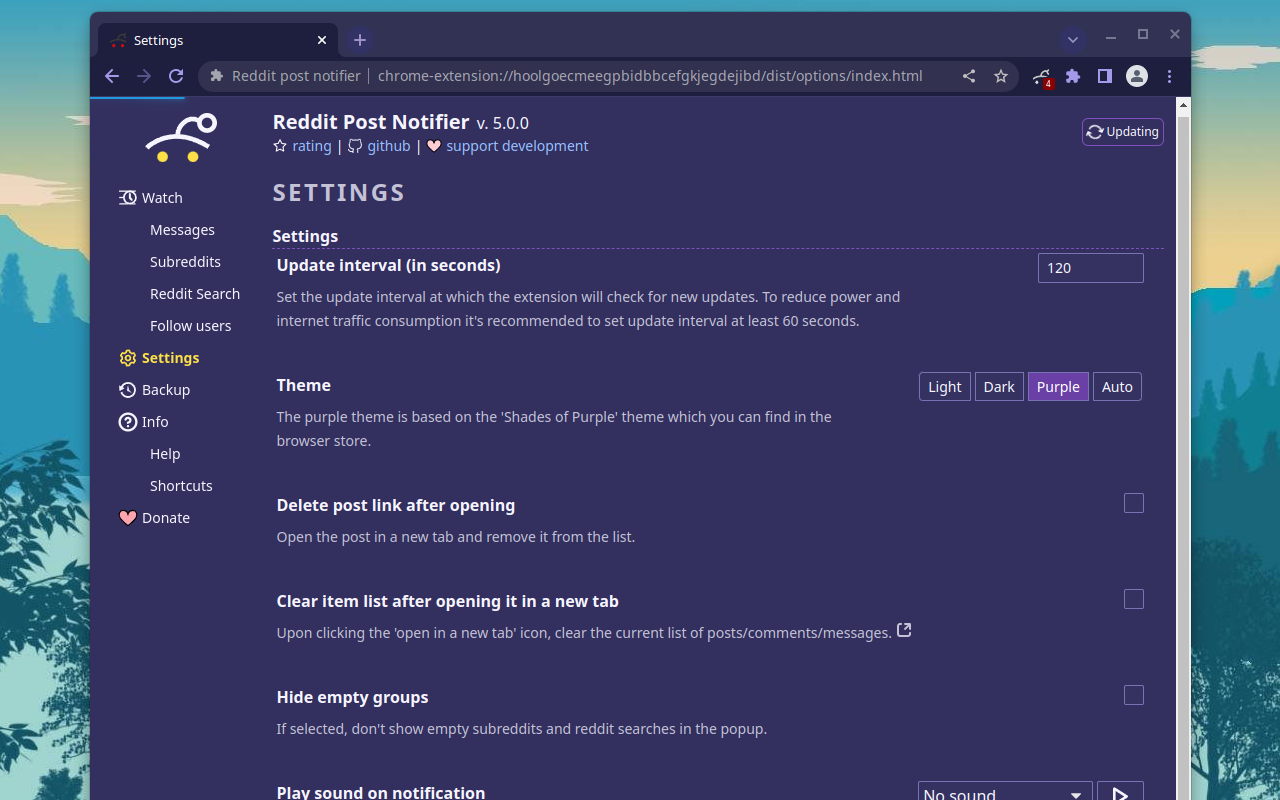Click the Reddit Post Notifier toolbar extension icon

[1042, 77]
